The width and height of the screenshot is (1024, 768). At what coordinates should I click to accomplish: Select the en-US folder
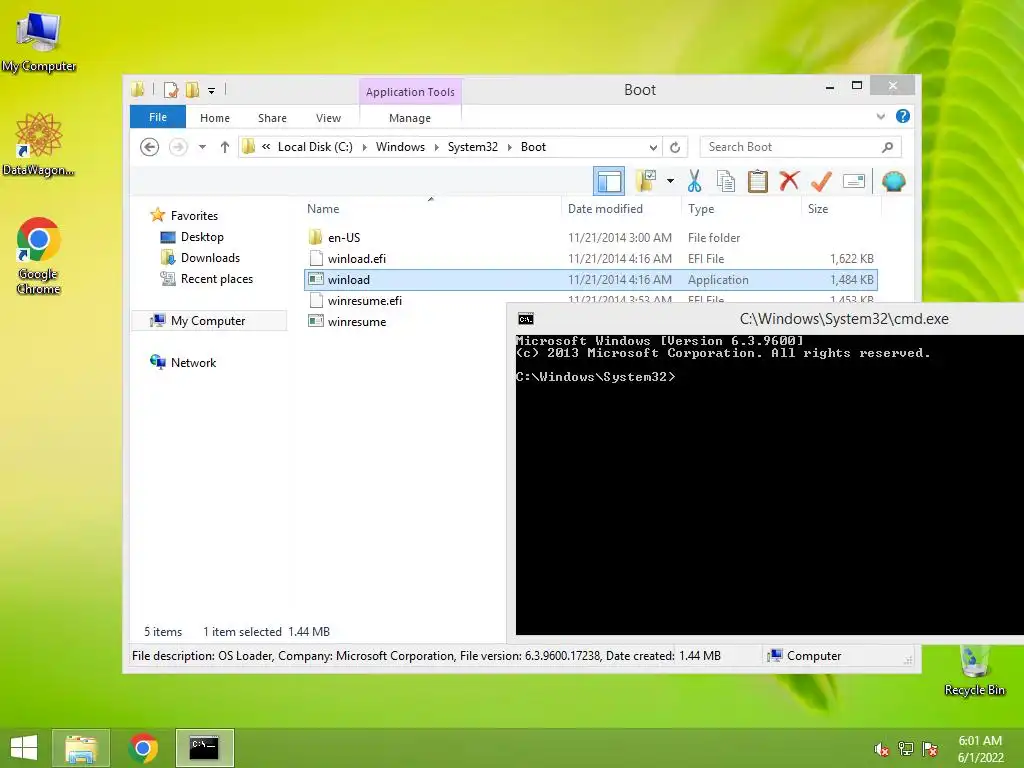tap(591, 238)
